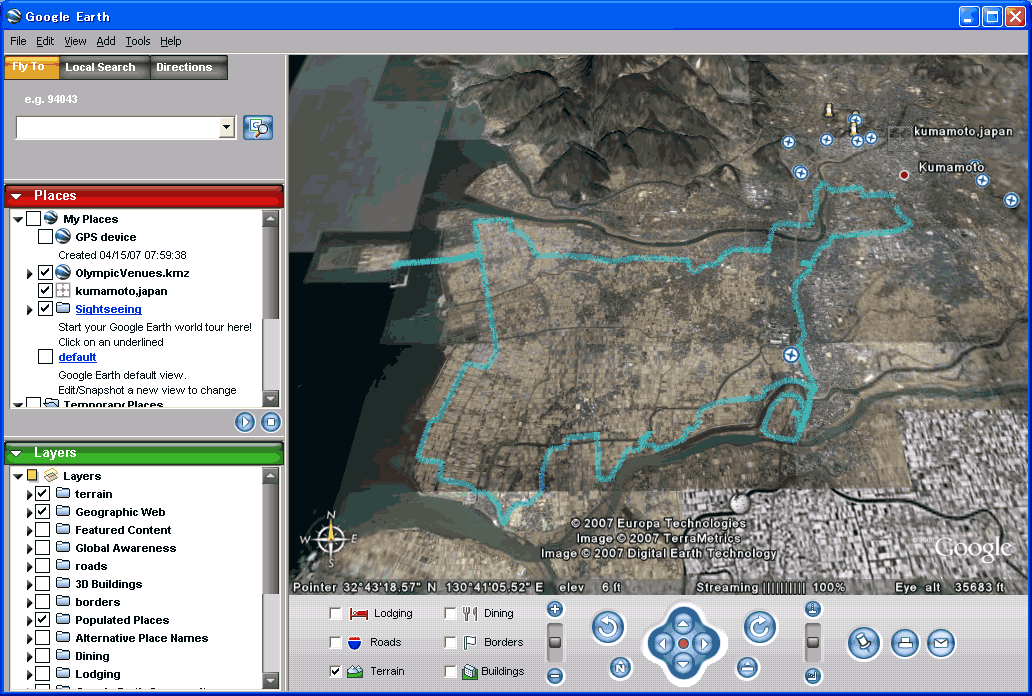
Task: Uncheck the terrain layer checkbox
Action: pyautogui.click(x=42, y=493)
